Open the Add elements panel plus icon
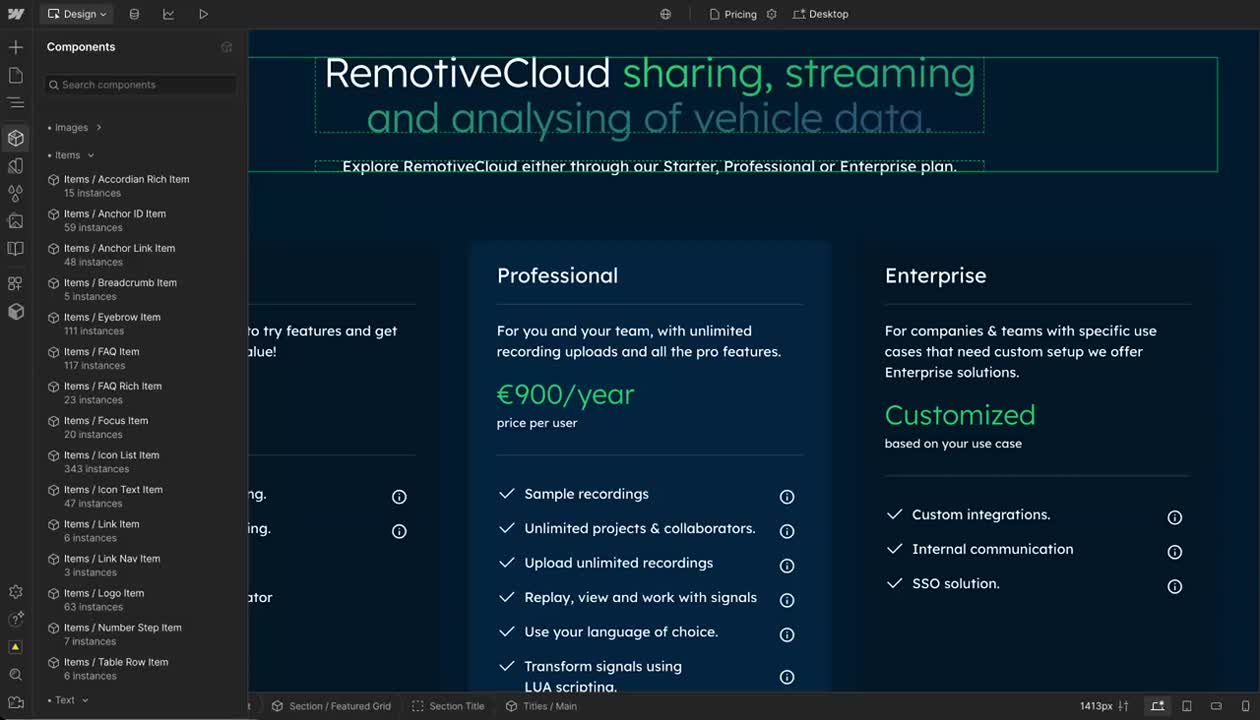1260x720 pixels. coord(15,47)
